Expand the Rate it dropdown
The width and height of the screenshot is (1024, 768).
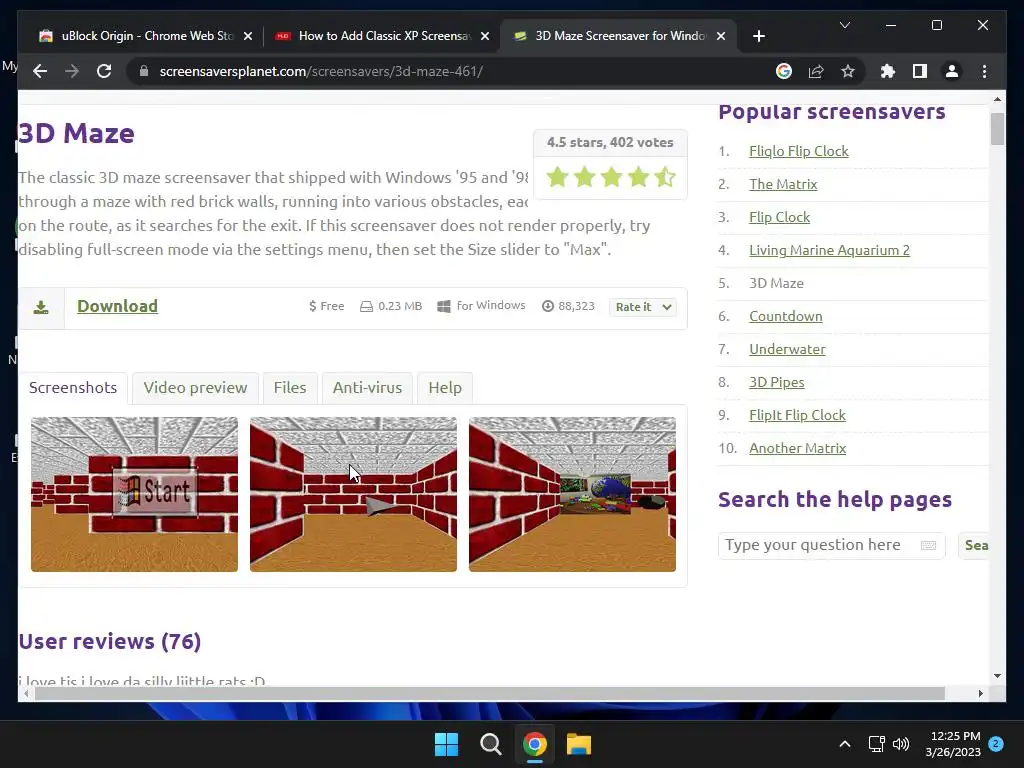point(643,307)
